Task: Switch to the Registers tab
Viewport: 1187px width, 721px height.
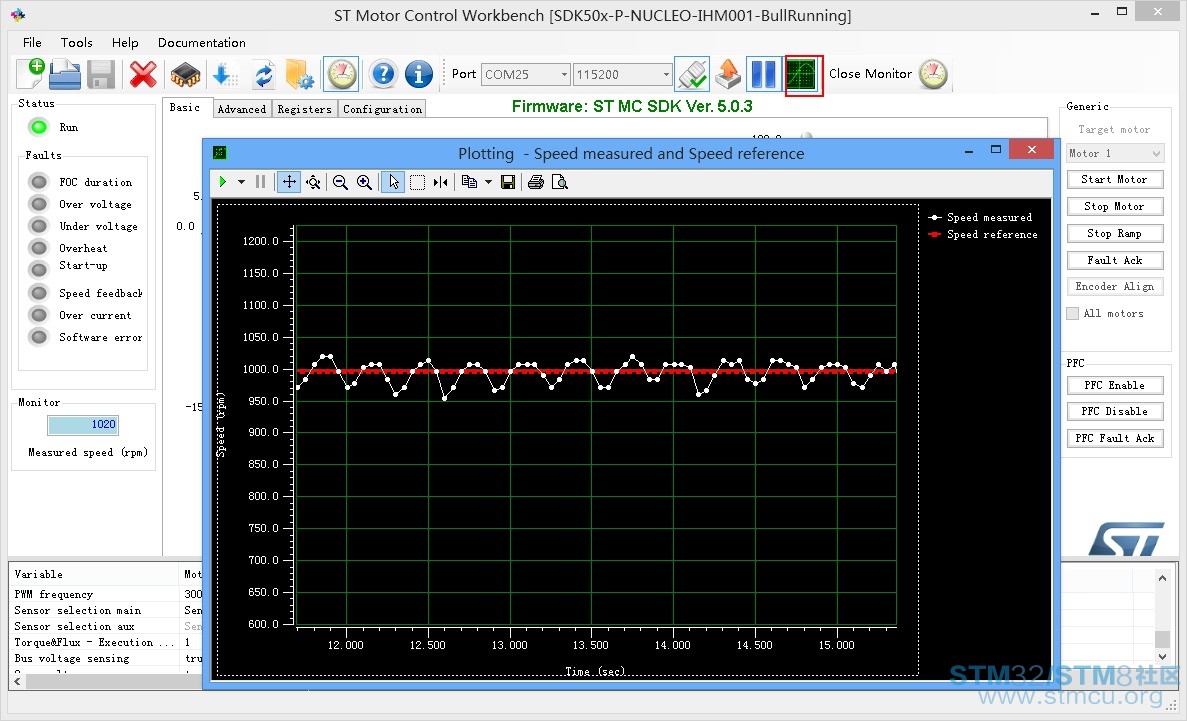Action: click(x=304, y=109)
